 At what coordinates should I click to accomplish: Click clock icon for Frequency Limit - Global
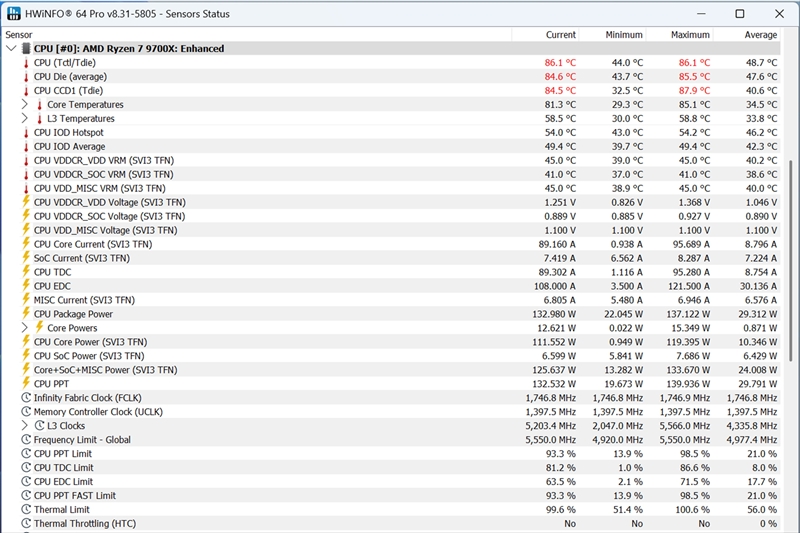pyautogui.click(x=26, y=439)
